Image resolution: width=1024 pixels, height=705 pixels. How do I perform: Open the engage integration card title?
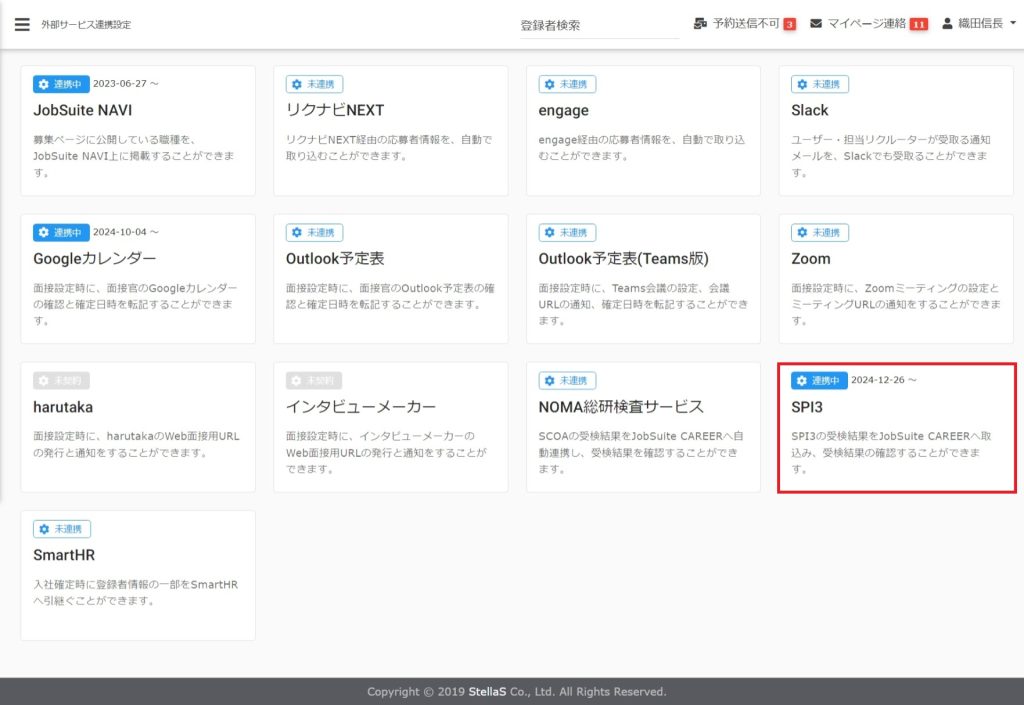coord(563,110)
